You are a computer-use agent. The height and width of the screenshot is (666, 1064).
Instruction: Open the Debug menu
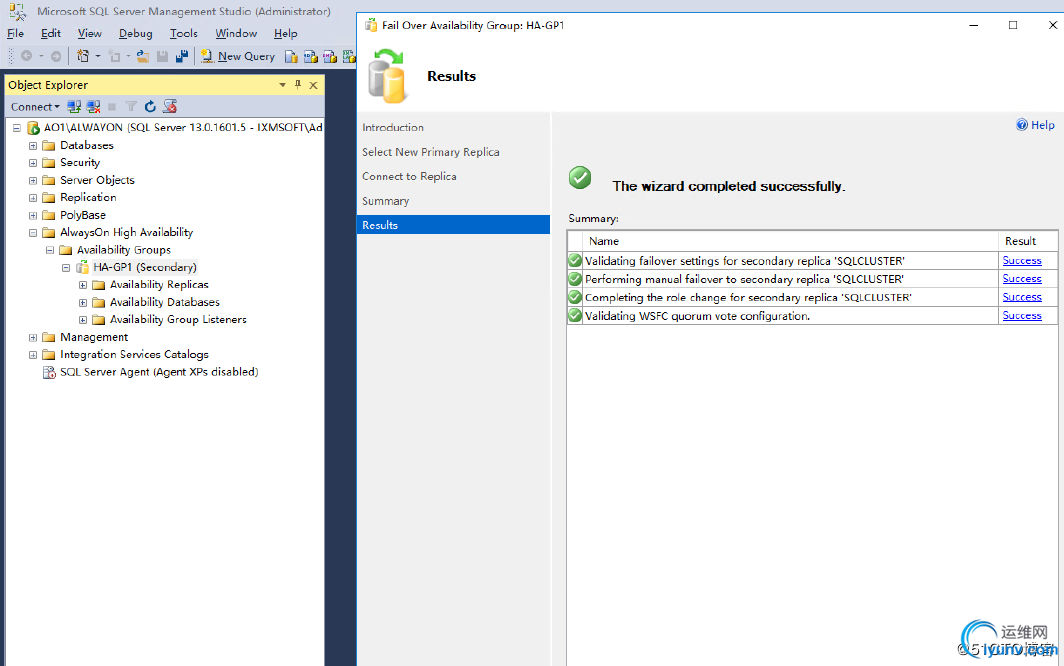[136, 33]
